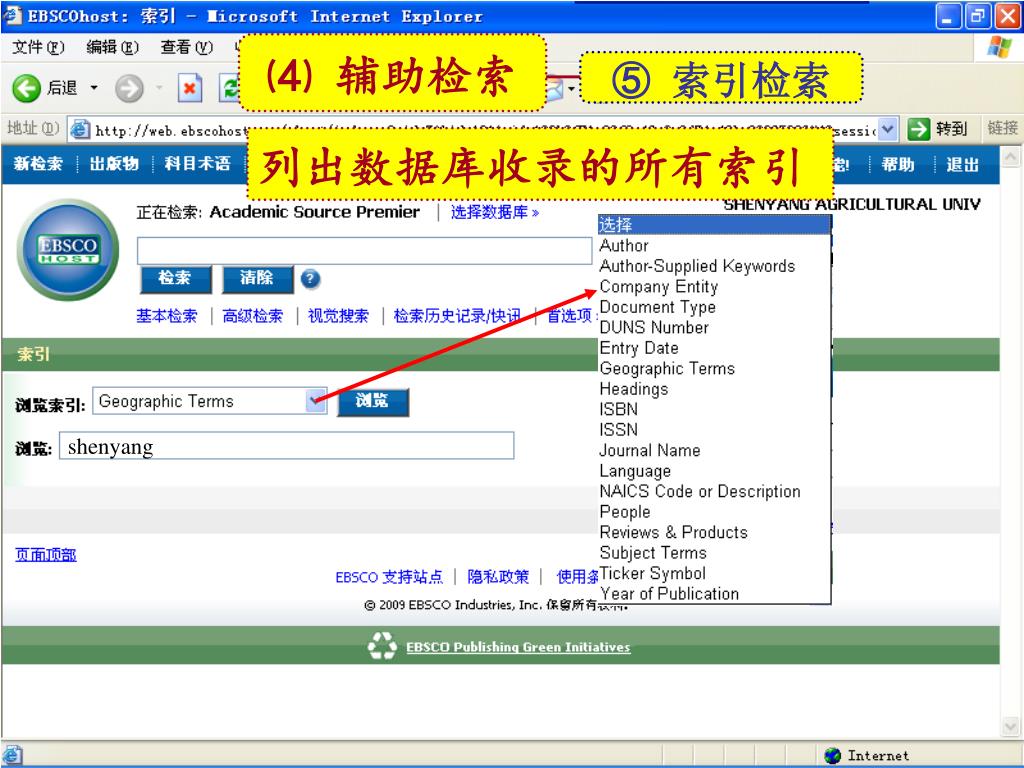This screenshot has width=1024, height=768.
Task: Open the 查看(V) menu
Action: click(187, 47)
